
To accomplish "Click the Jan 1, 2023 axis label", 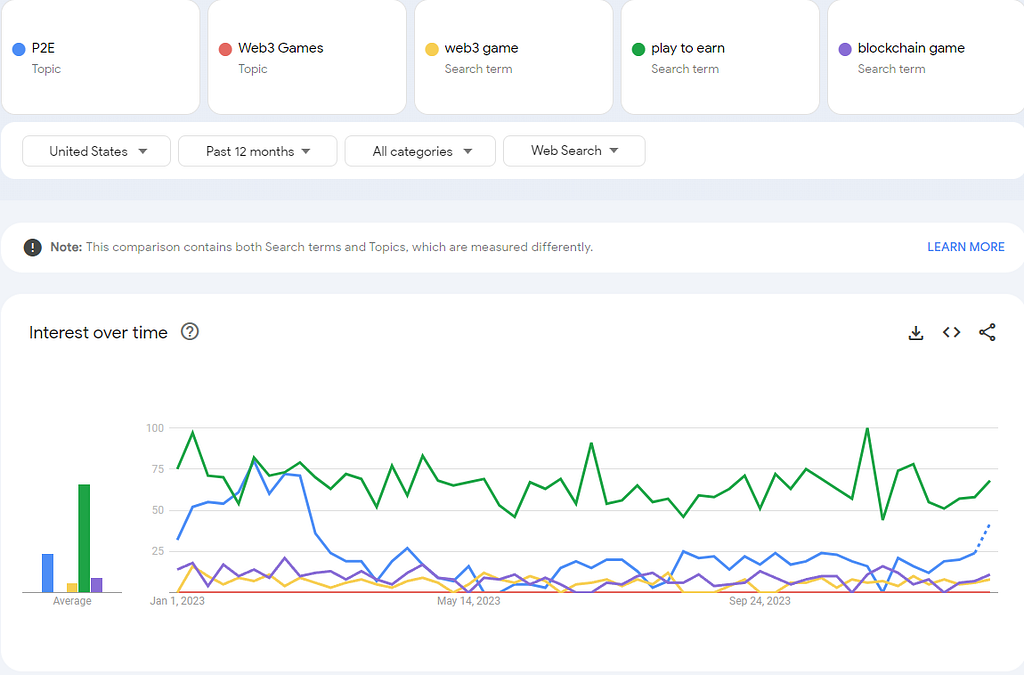I will coord(177,601).
